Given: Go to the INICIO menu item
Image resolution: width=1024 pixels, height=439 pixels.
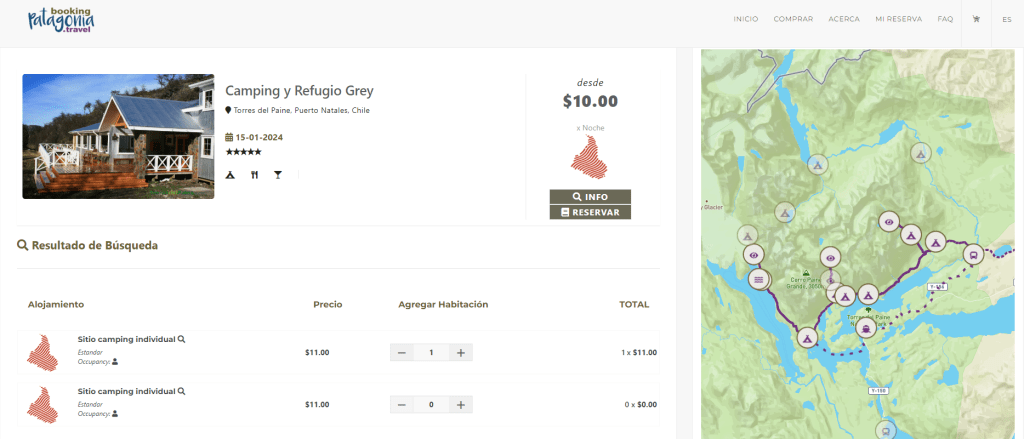Looking at the screenshot, I should pyautogui.click(x=746, y=19).
